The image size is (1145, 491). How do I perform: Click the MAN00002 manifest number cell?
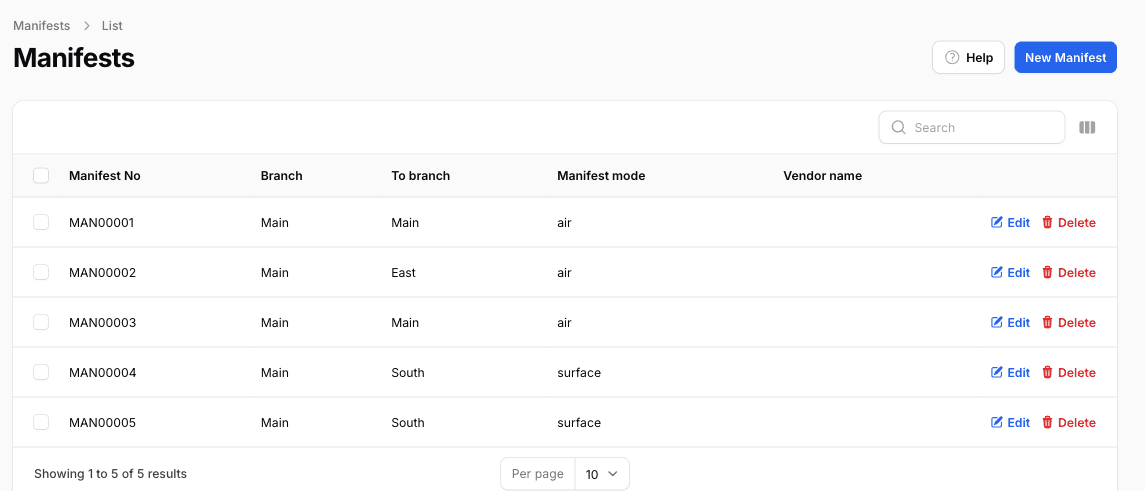point(102,273)
